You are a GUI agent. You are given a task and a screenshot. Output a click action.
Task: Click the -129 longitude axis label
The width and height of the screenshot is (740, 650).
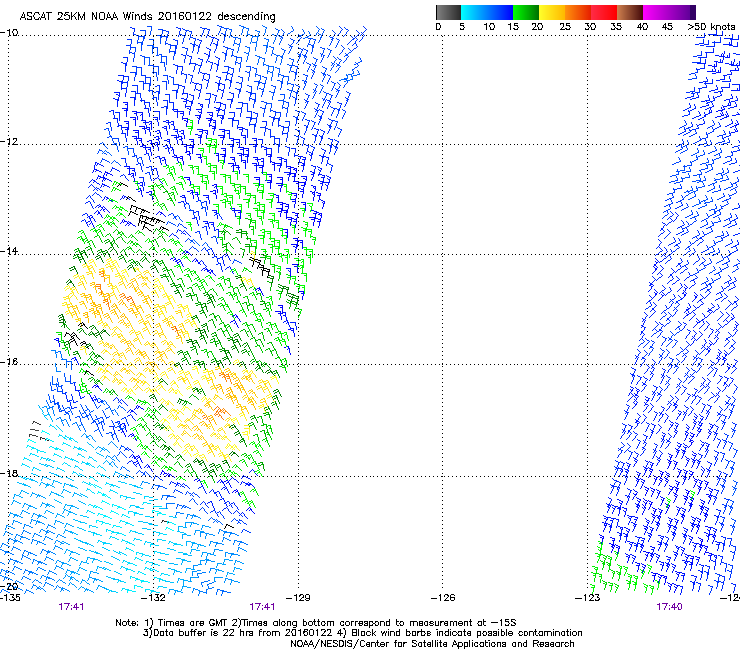coord(298,598)
